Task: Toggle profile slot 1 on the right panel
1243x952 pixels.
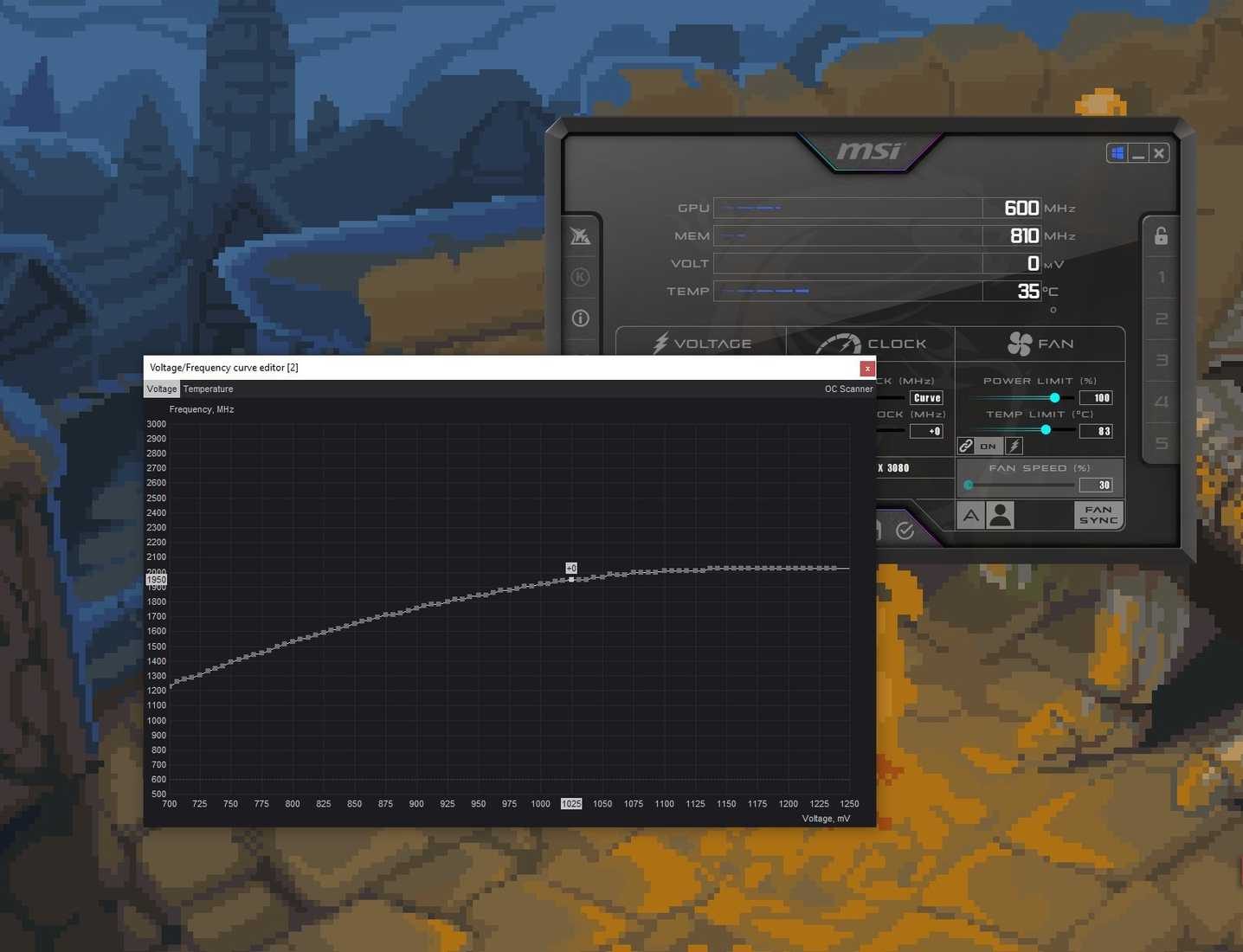Action: 1161,277
